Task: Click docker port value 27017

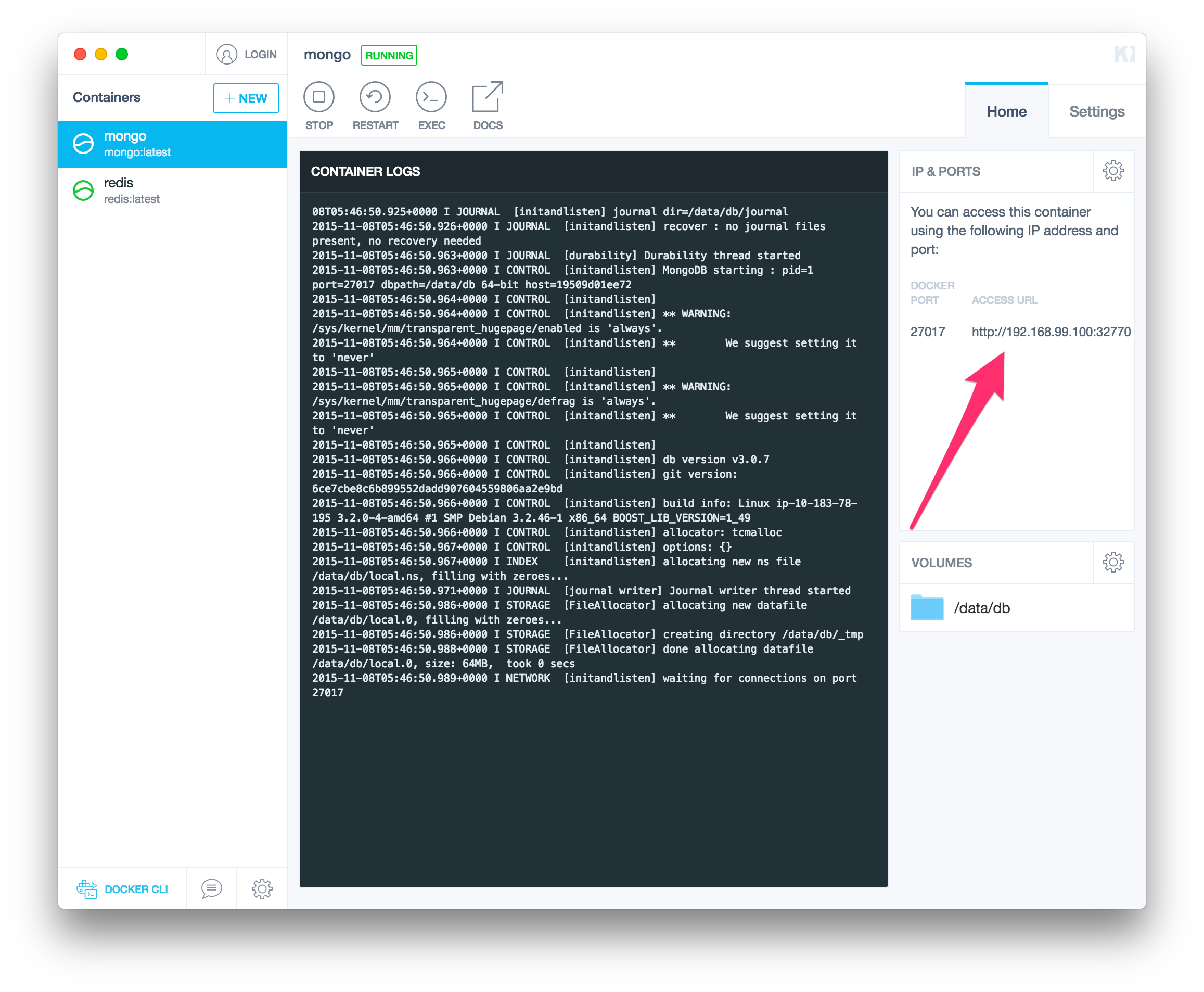Action: pyautogui.click(x=927, y=332)
